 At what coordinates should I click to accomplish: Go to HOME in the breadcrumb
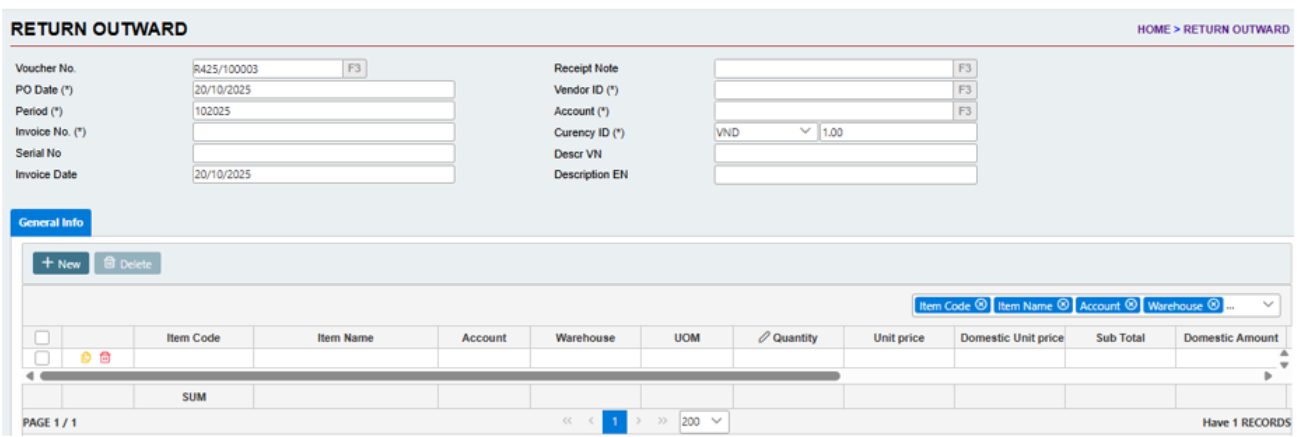(x=1152, y=30)
